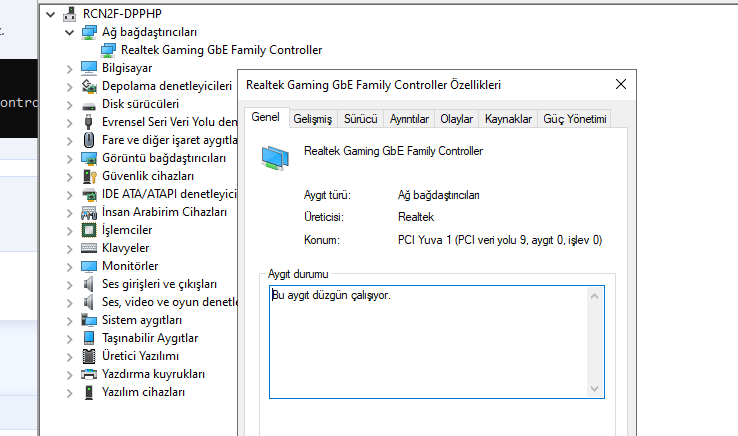Collapse the RCN2F-DPPHP root node
738x436 pixels.
50,14
